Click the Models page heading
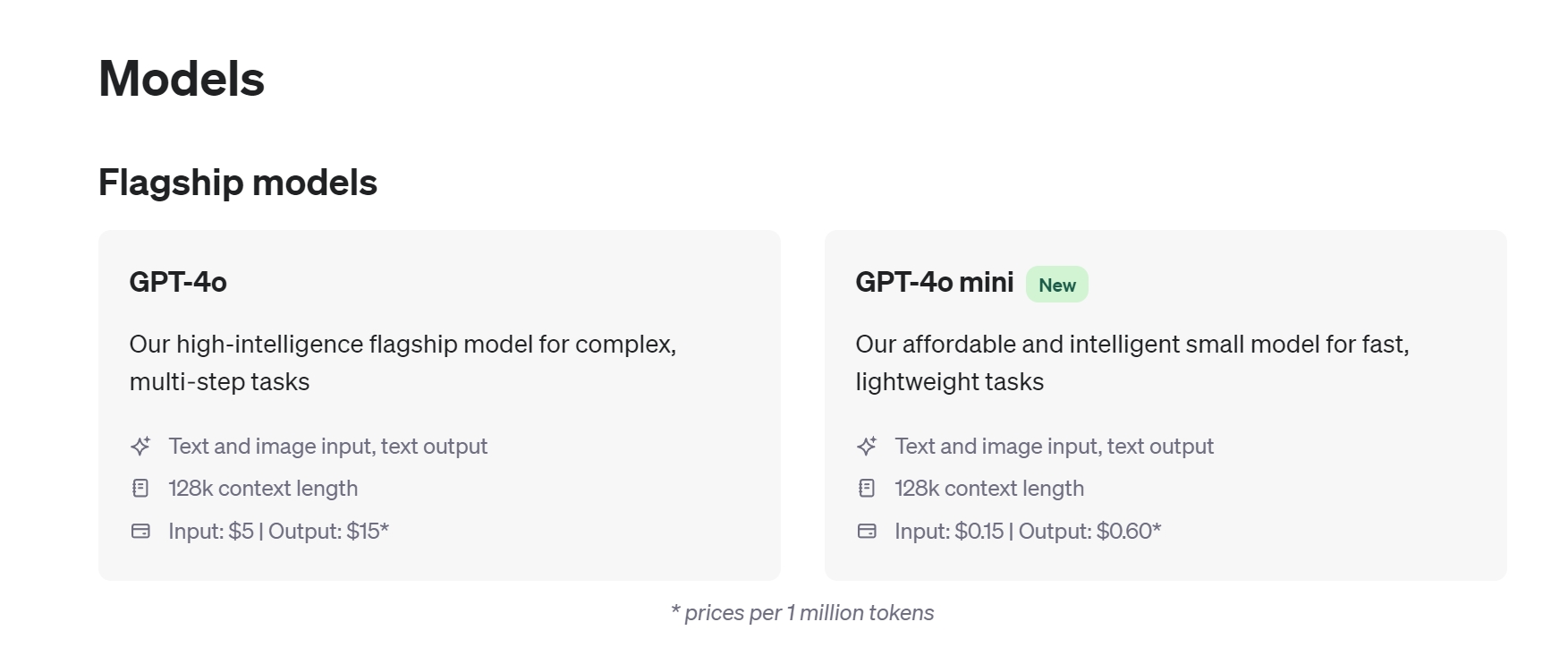 (182, 79)
